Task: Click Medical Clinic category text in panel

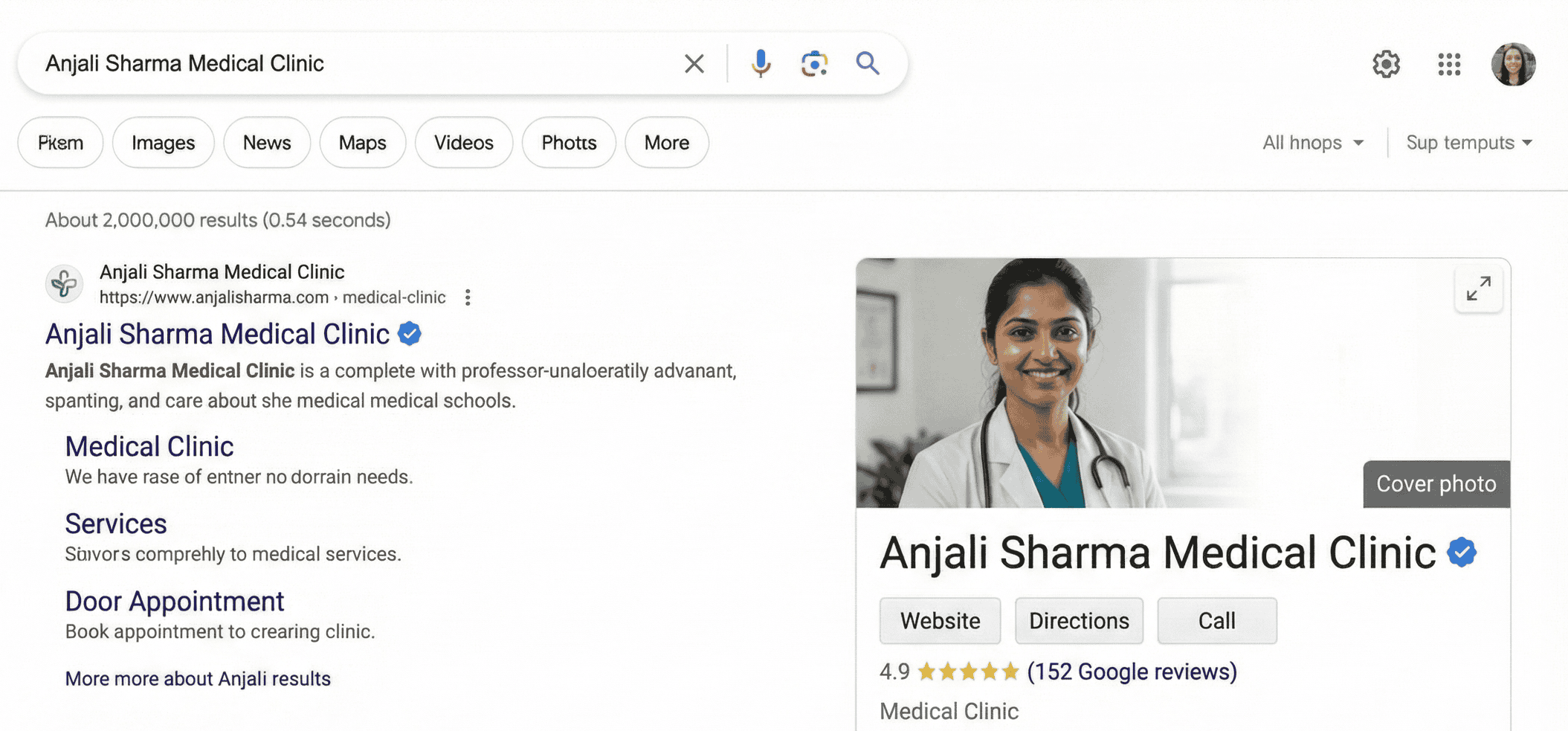Action: point(949,711)
